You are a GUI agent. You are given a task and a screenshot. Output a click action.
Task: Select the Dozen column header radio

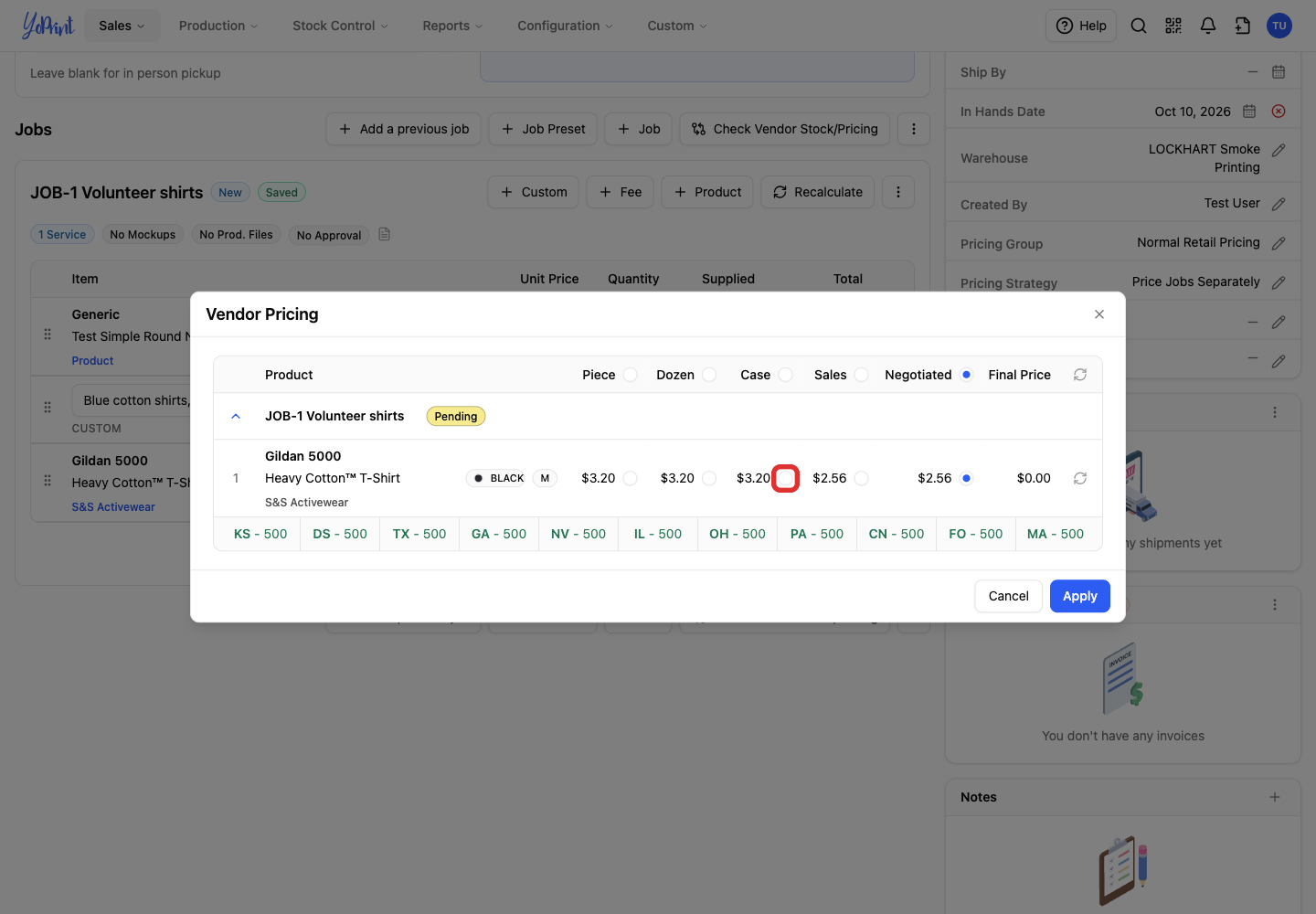coord(709,375)
